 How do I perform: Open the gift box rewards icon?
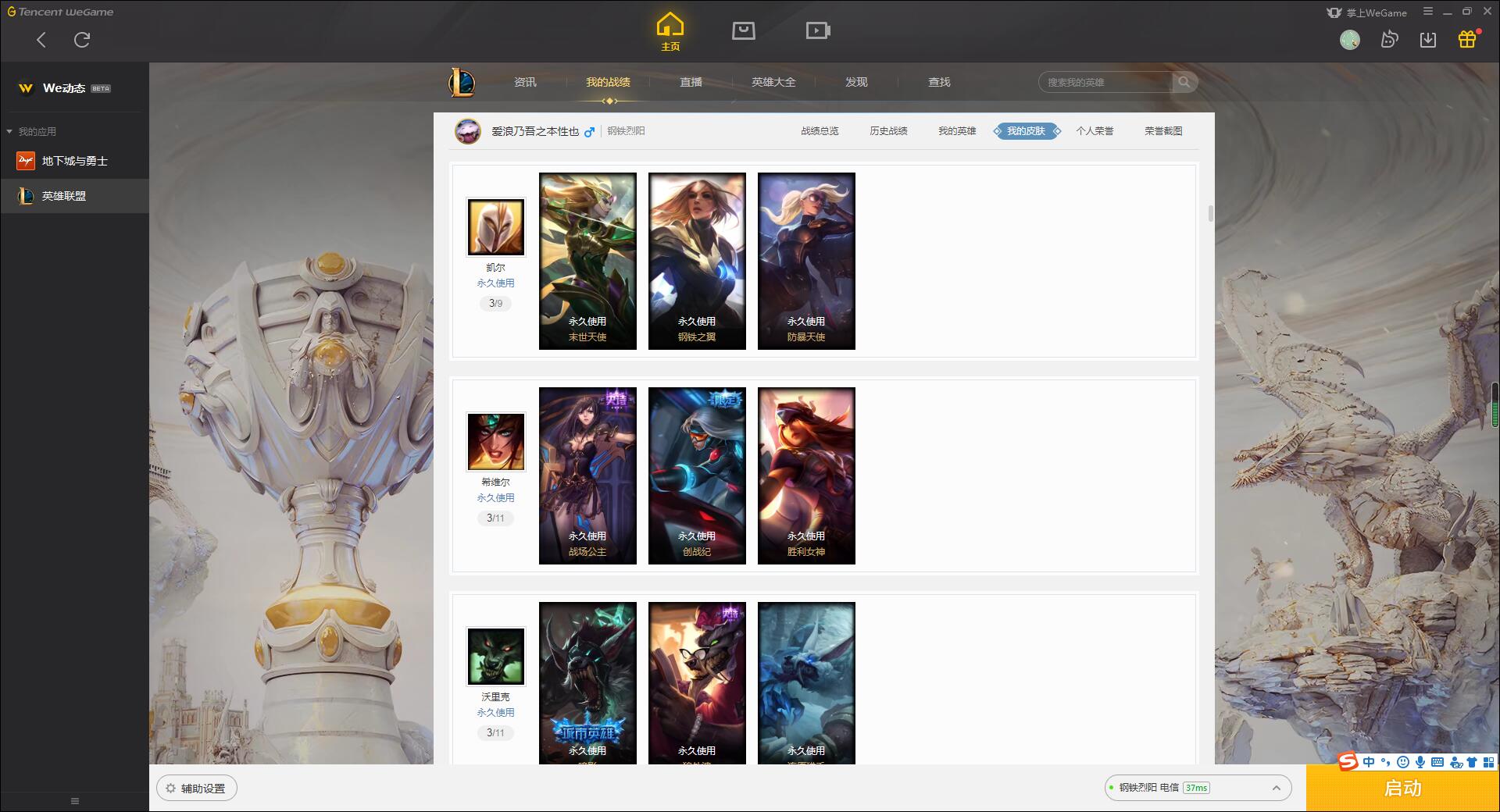click(x=1467, y=39)
